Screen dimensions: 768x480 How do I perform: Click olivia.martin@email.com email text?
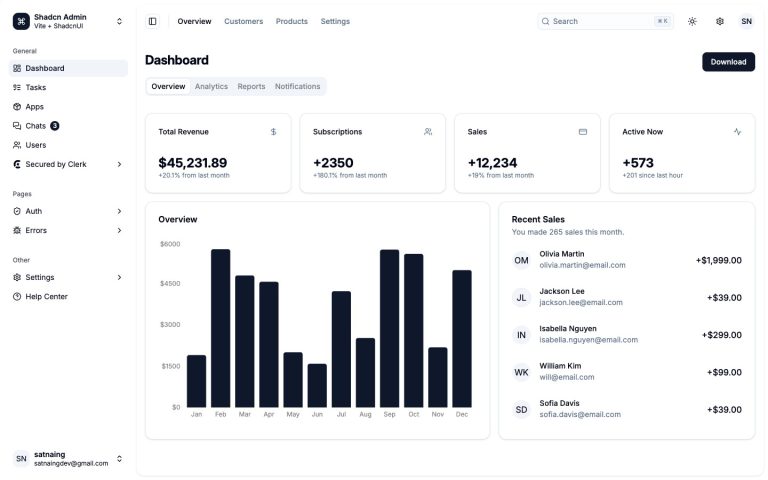tap(582, 265)
